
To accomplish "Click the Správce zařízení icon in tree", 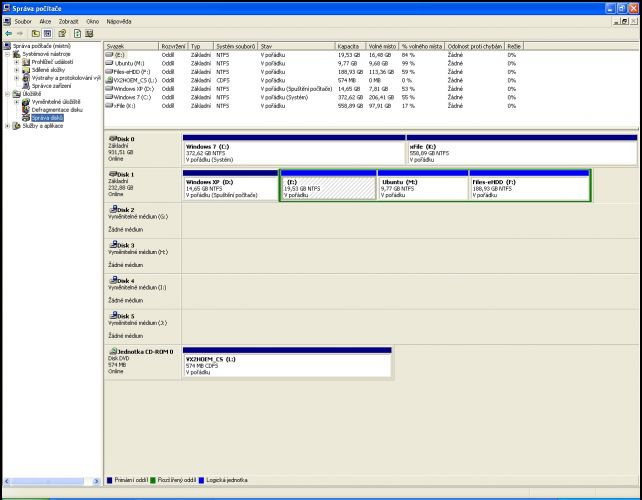I will pyautogui.click(x=26, y=86).
